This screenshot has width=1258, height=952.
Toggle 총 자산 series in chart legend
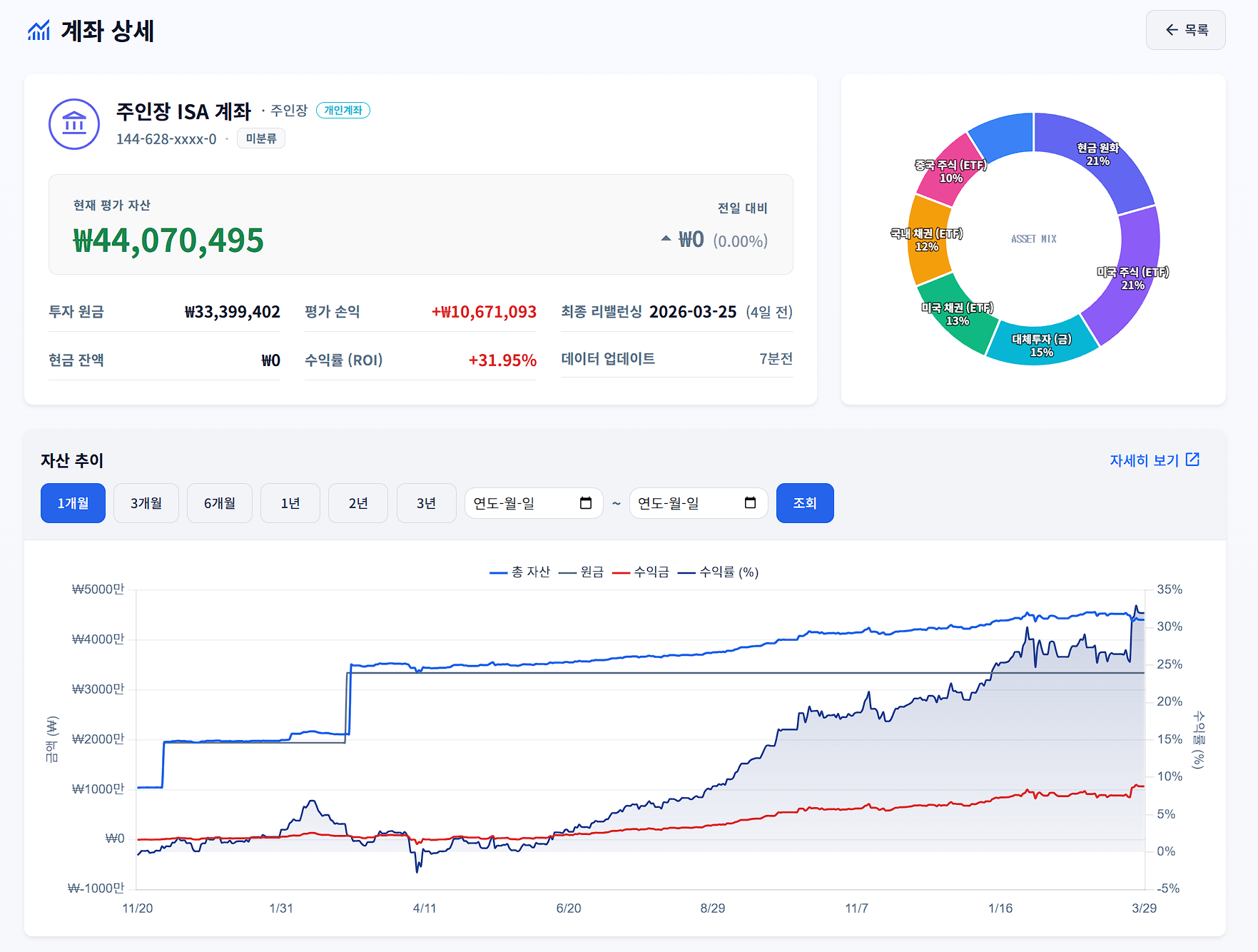520,572
